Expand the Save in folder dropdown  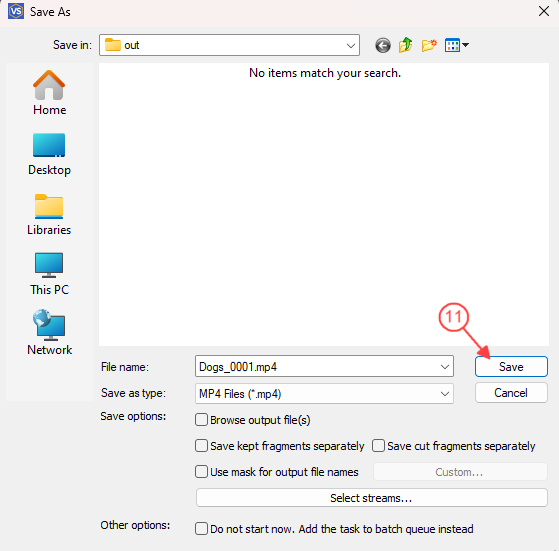tap(351, 46)
